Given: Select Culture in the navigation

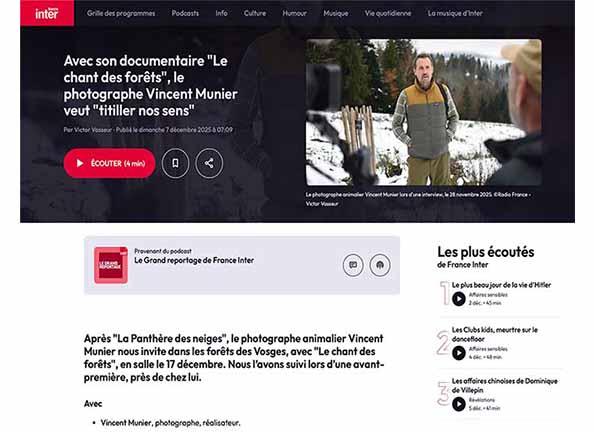Looking at the screenshot, I should pos(255,13).
